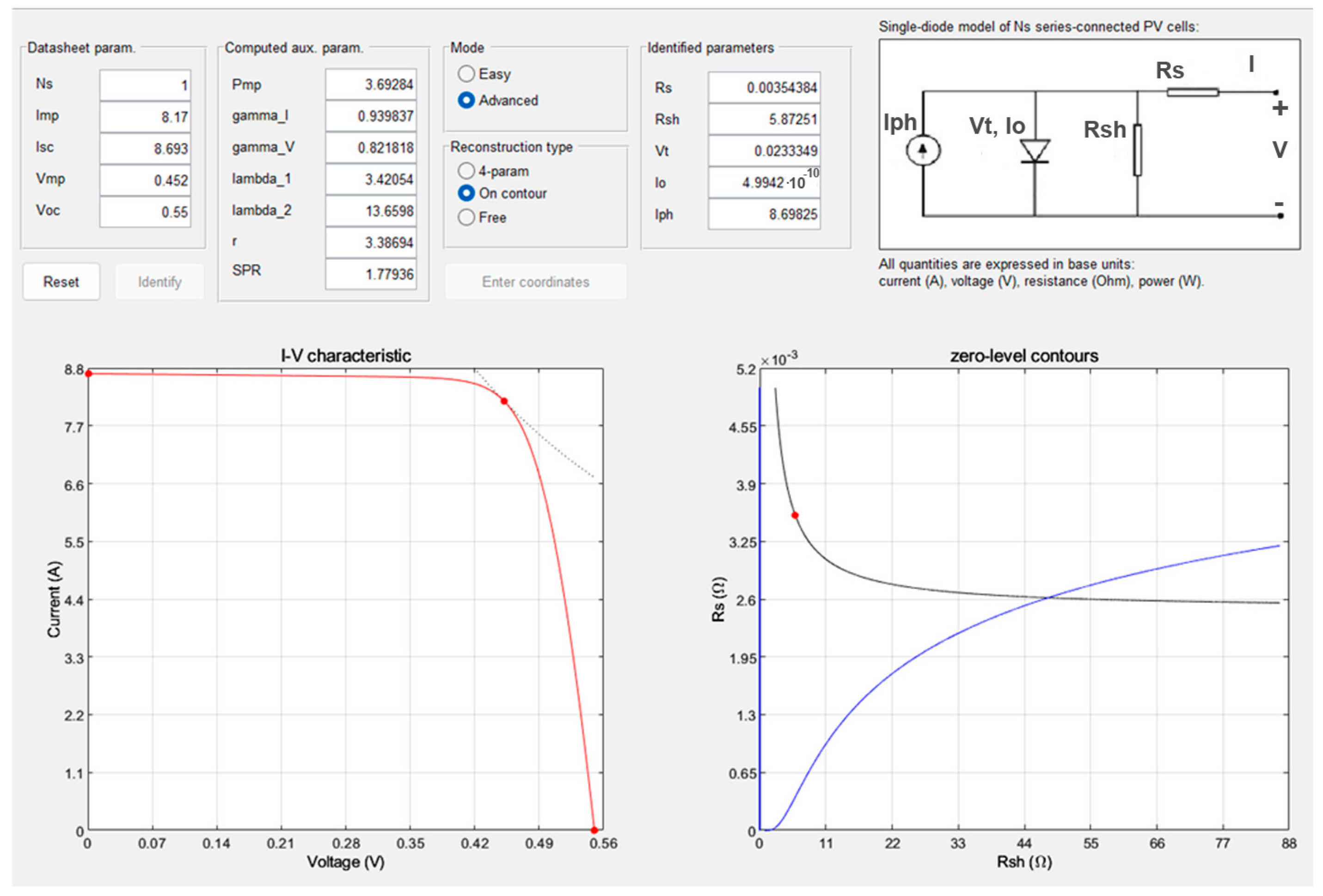1323x896 pixels.
Task: Choose the 4-param reconstruction type
Action: click(465, 170)
